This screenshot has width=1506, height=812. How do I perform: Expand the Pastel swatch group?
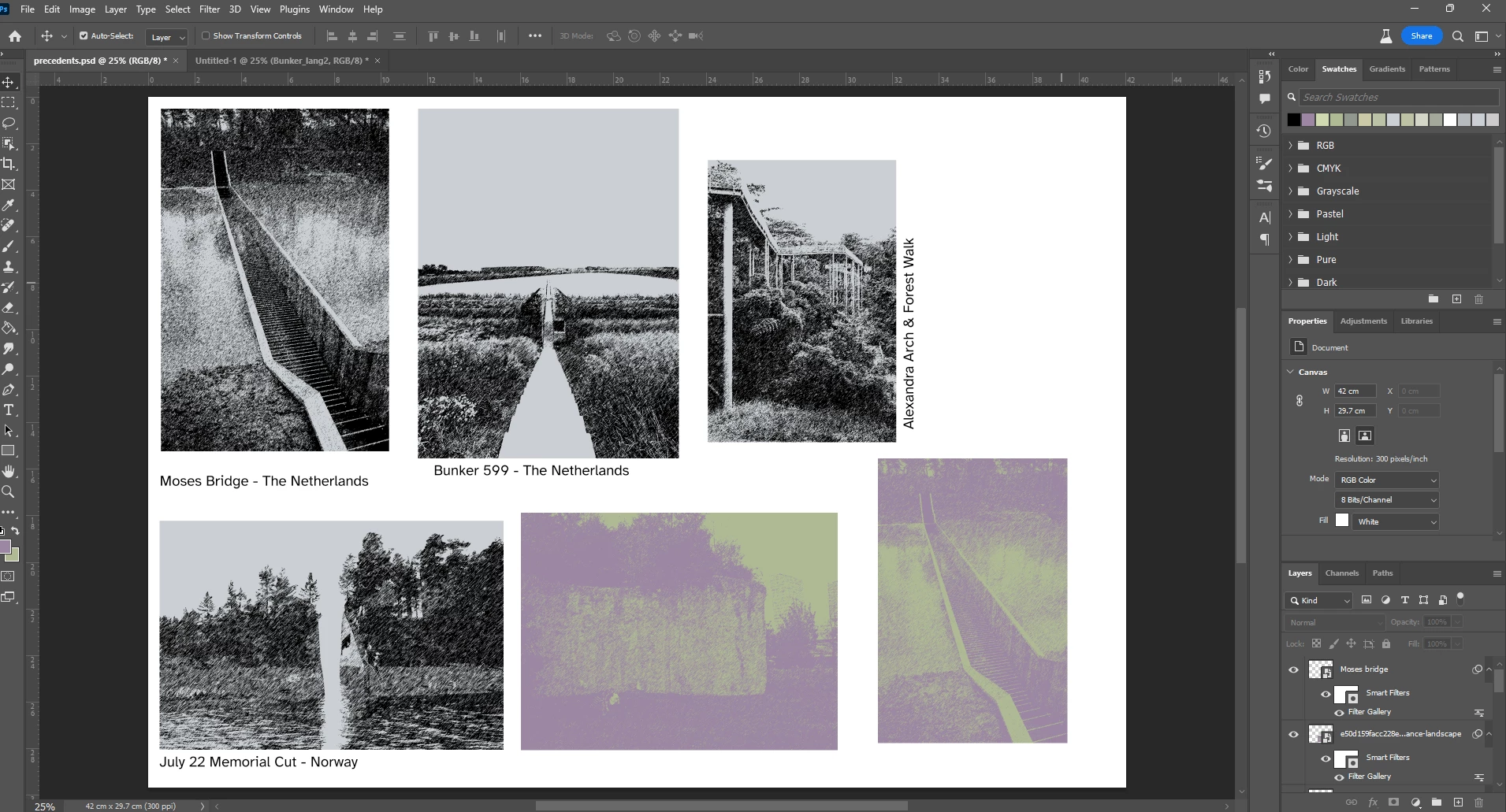[x=1290, y=214]
